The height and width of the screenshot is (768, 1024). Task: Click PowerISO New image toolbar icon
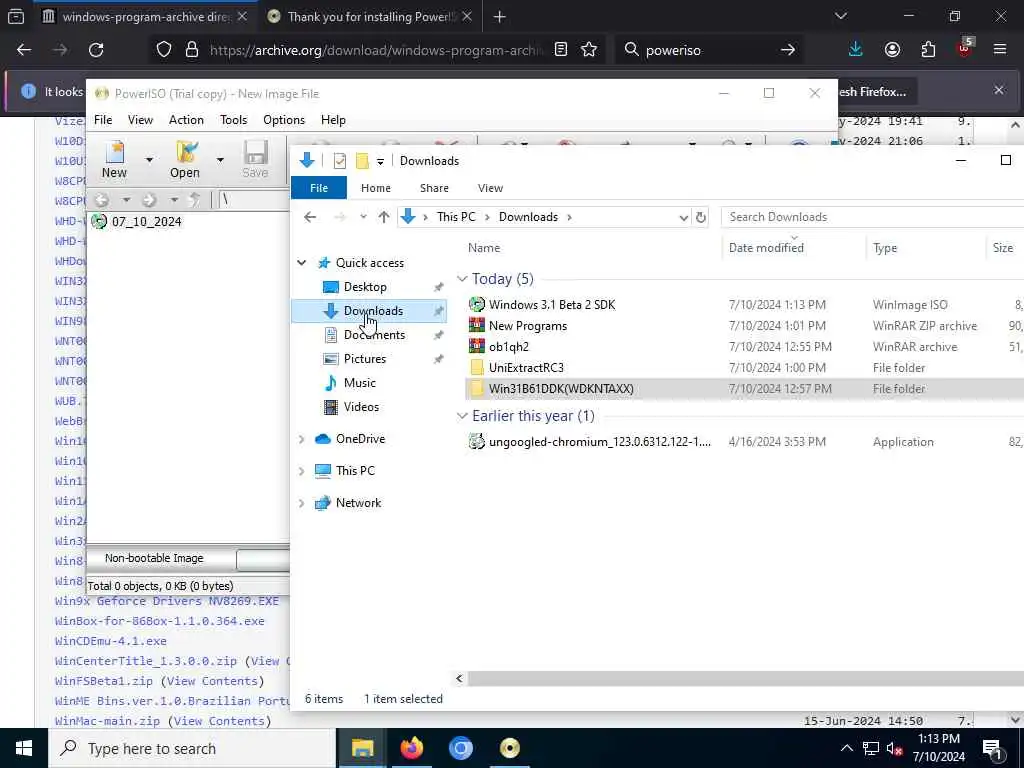pos(114,159)
